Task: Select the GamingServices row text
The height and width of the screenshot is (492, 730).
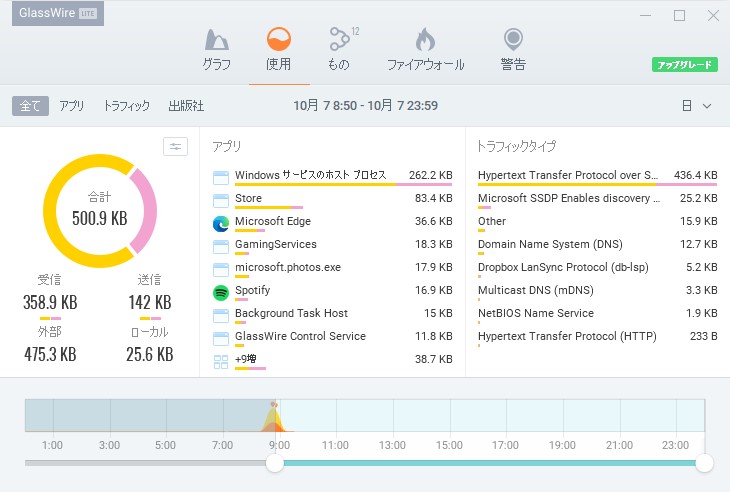Action: [276, 244]
